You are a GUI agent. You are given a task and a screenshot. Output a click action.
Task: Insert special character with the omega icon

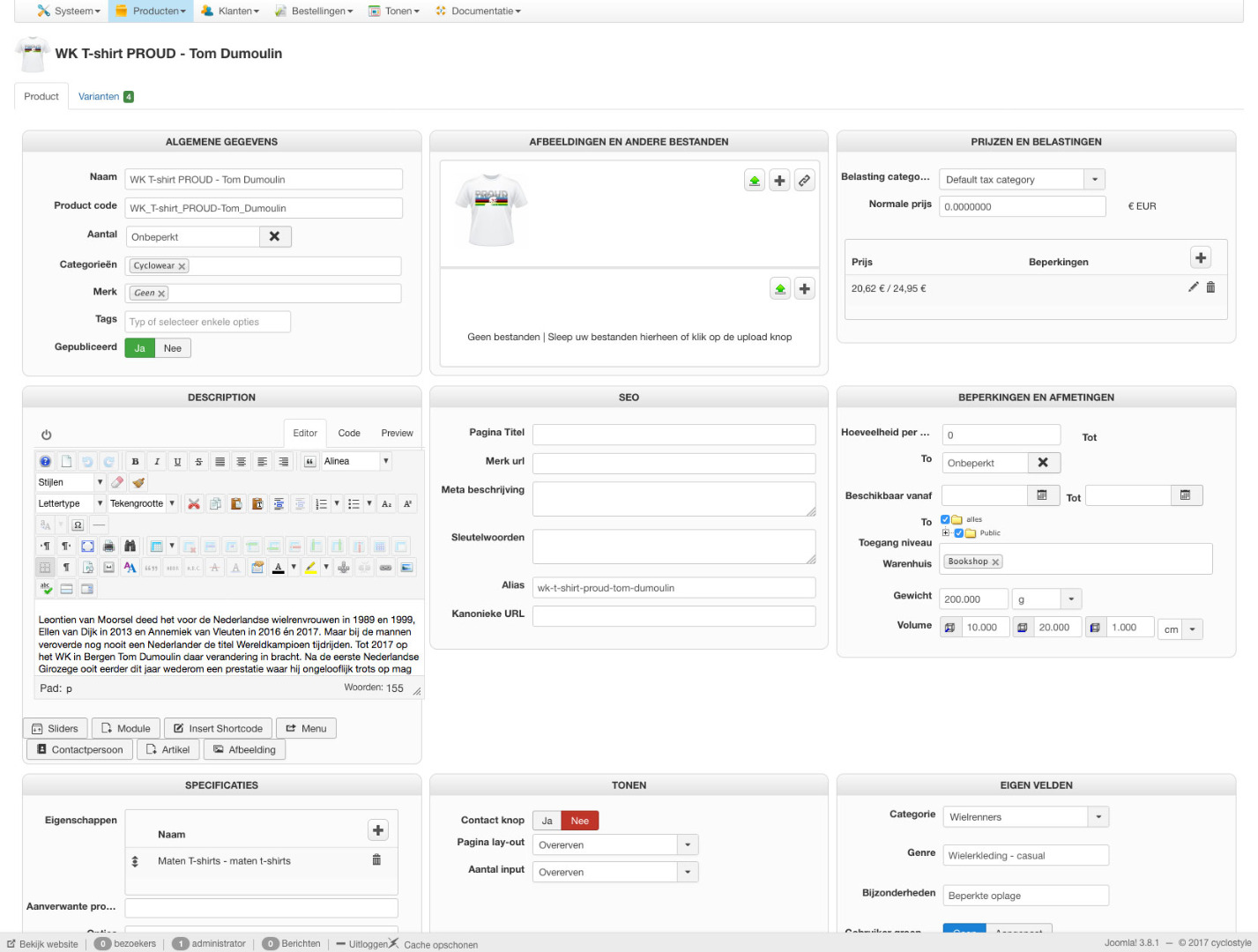point(78,524)
